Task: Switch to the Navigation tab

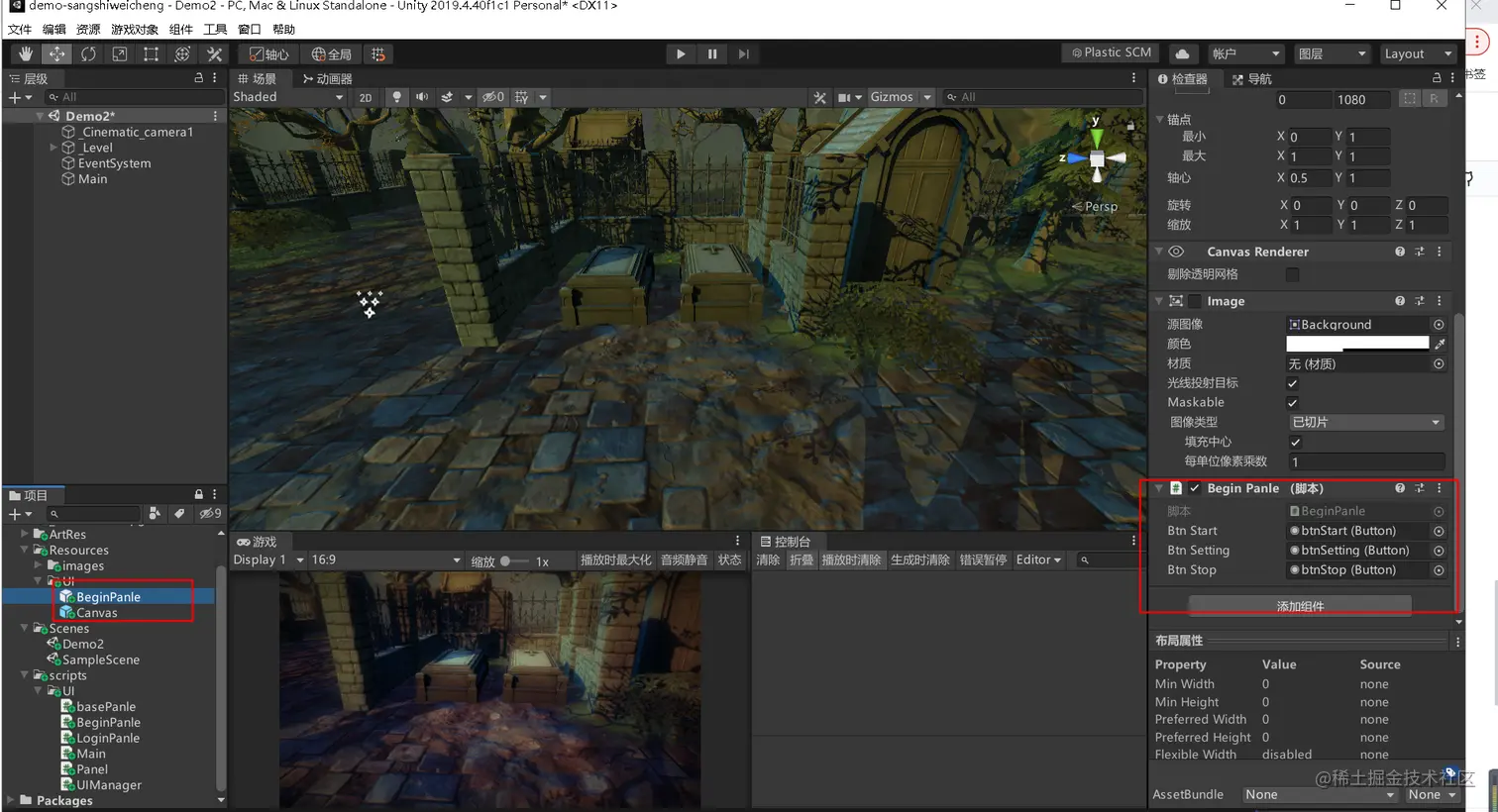Action: point(1252,78)
